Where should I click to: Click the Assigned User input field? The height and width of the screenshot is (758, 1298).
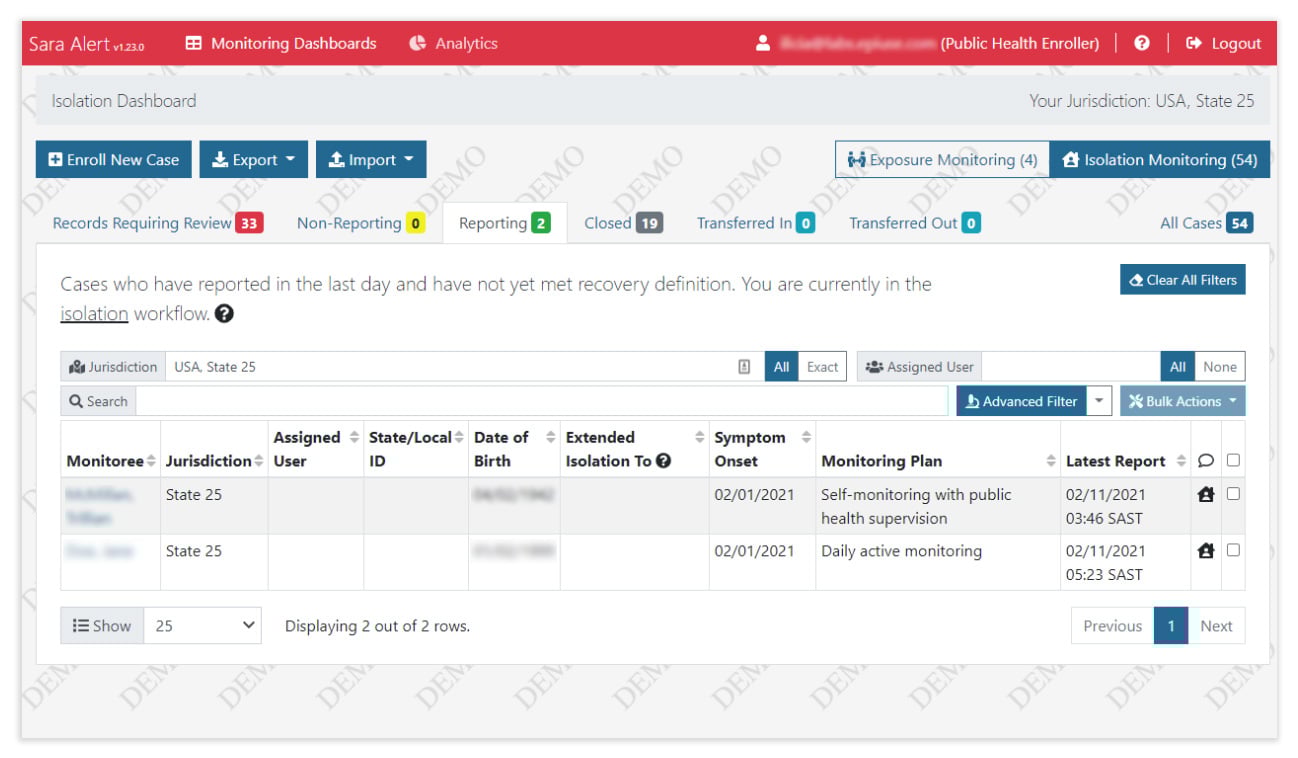(x=1071, y=367)
